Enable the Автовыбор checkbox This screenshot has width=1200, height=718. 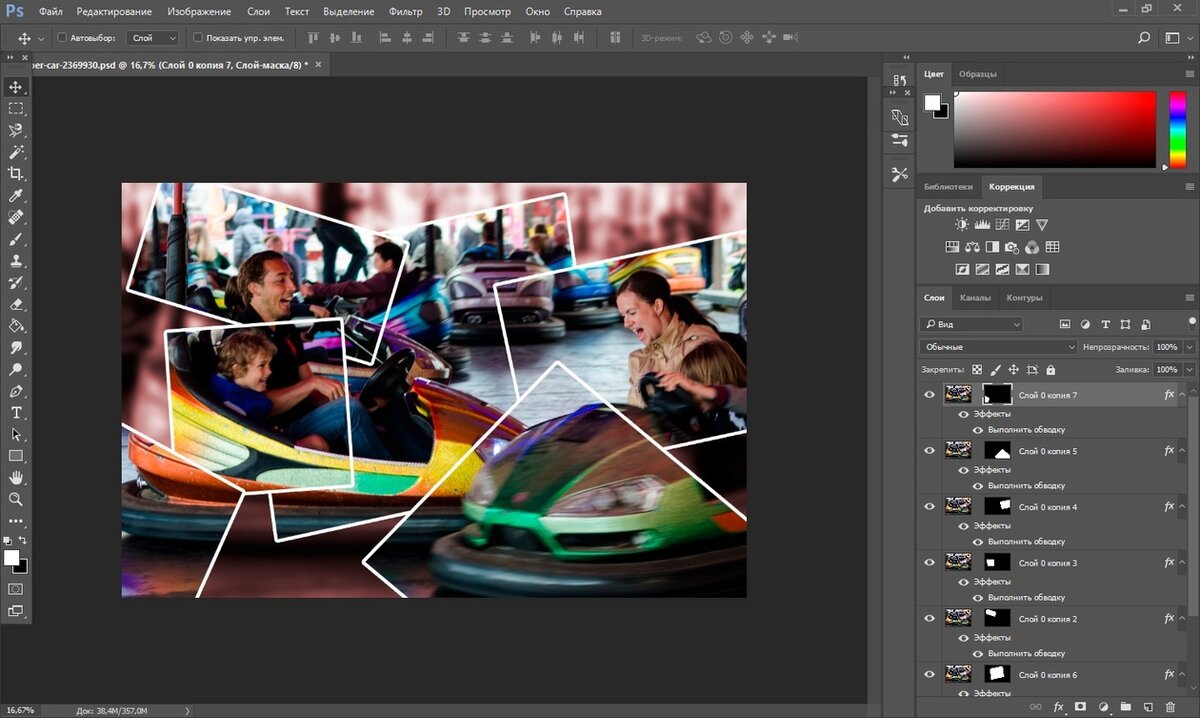[62, 38]
